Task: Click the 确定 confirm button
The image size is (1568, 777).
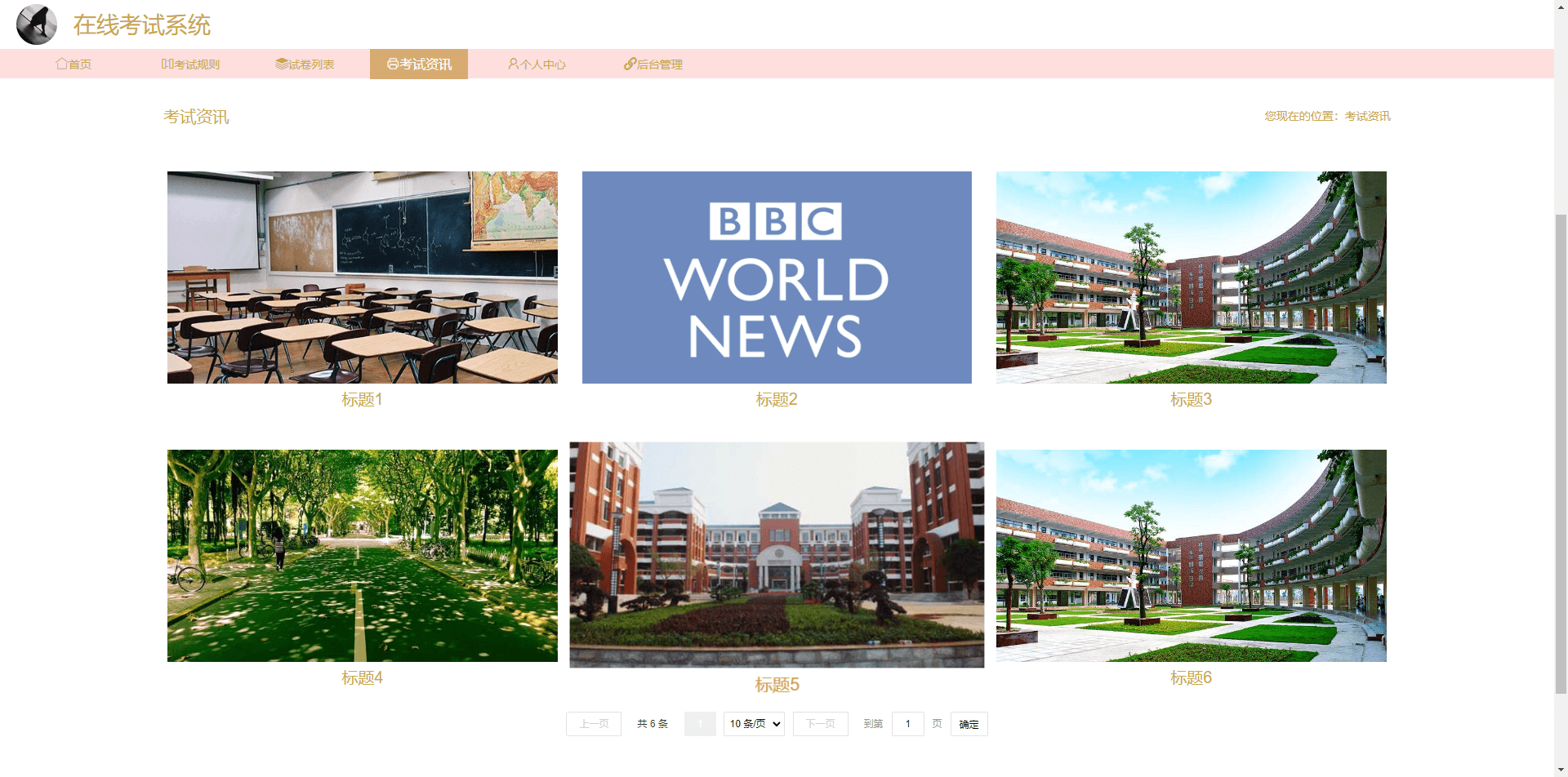Action: (969, 724)
